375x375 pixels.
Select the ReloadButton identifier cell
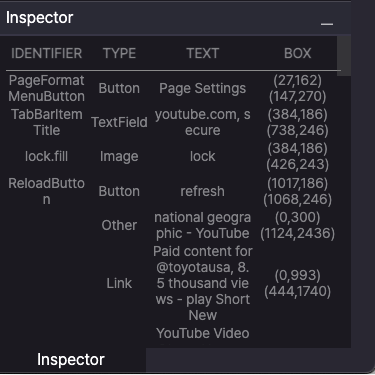coord(47,191)
